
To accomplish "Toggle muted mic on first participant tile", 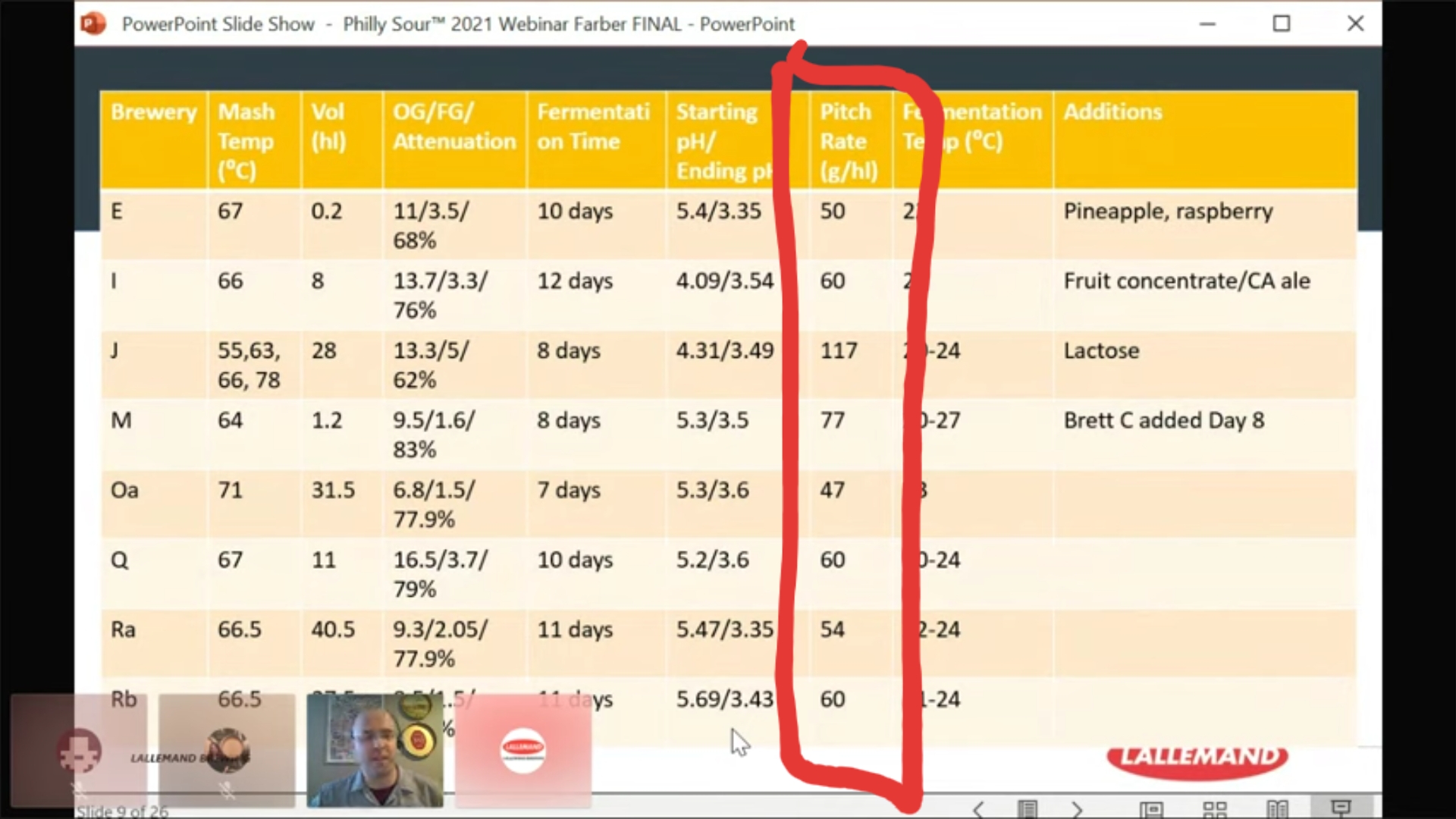I will click(79, 791).
